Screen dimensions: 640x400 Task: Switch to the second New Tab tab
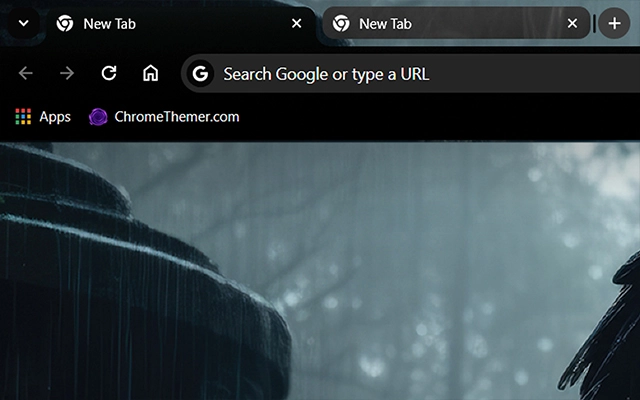tap(456, 24)
